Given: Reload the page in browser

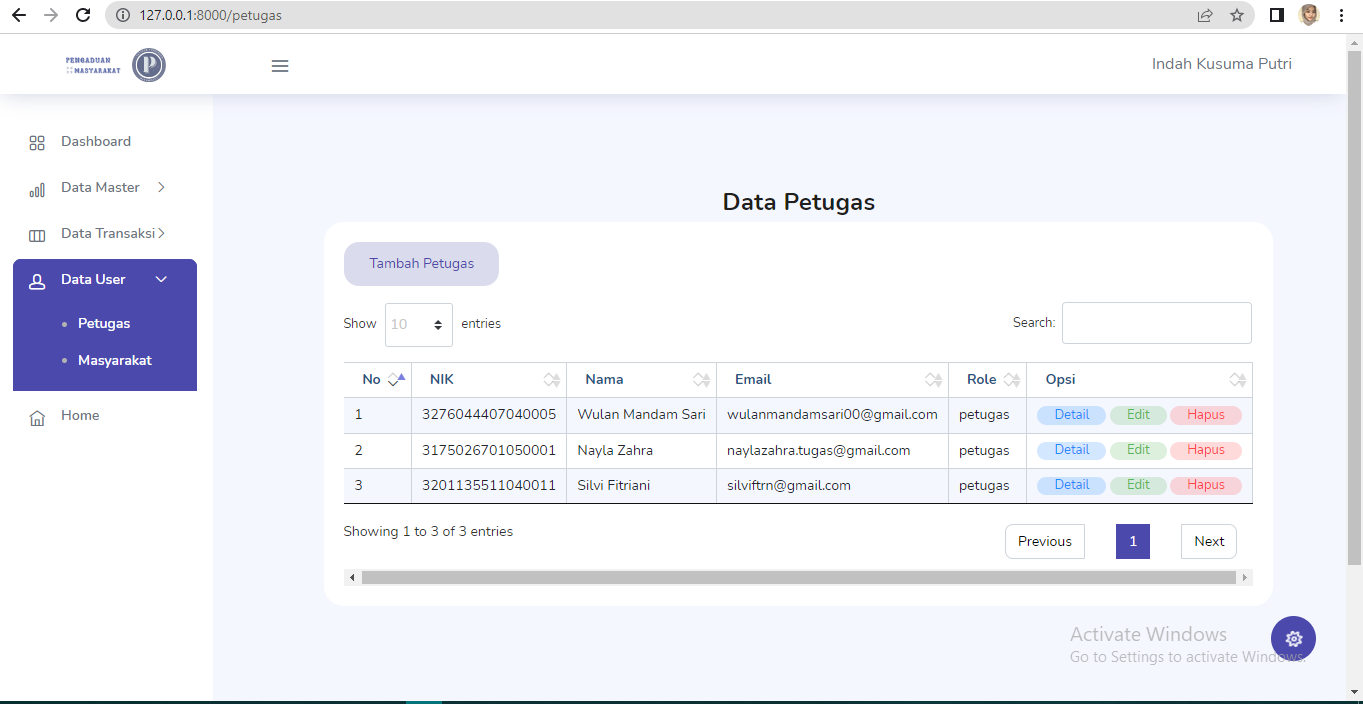Looking at the screenshot, I should coord(83,15).
